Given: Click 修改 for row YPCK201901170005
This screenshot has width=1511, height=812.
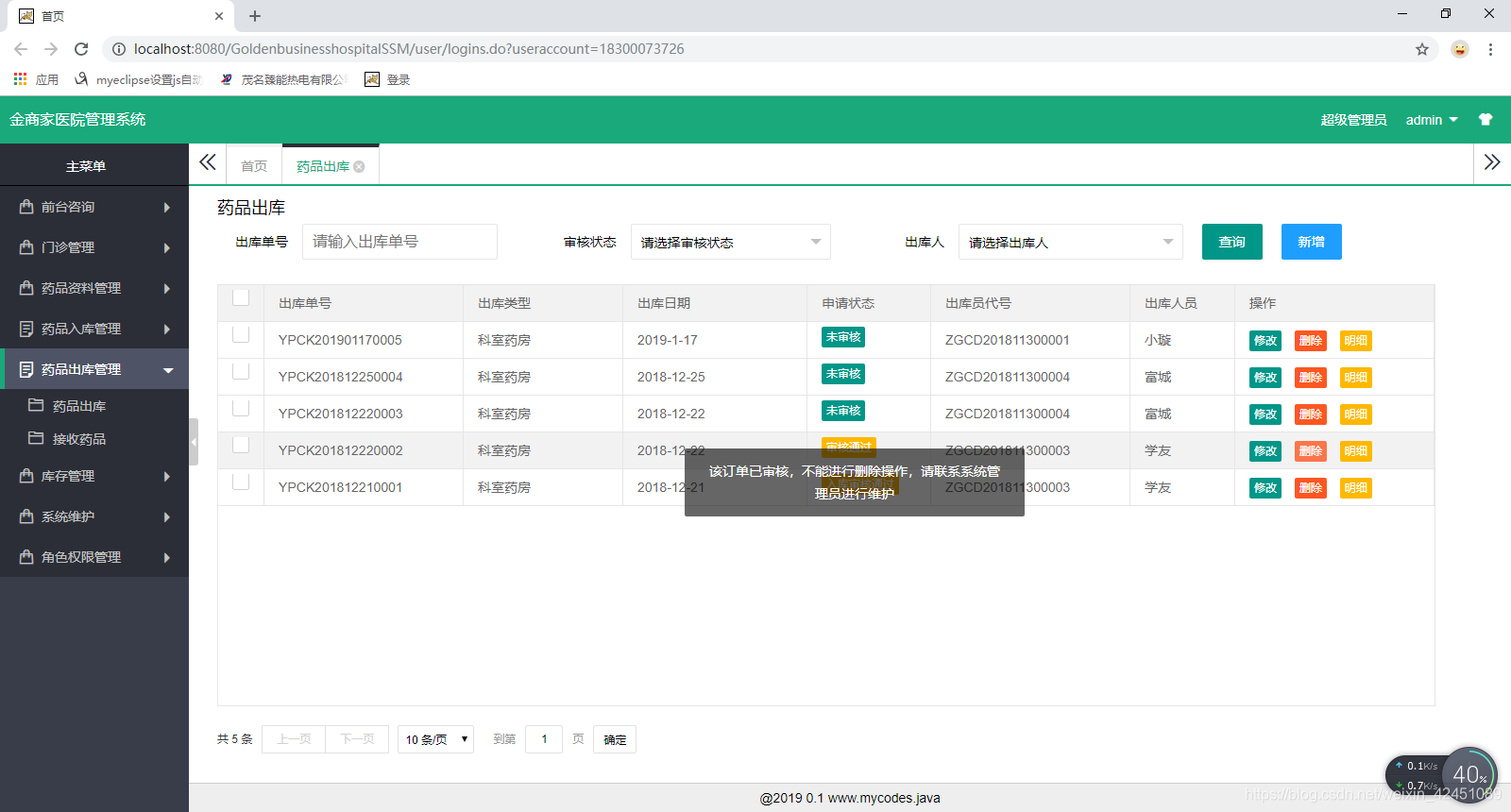Looking at the screenshot, I should click(1265, 341).
